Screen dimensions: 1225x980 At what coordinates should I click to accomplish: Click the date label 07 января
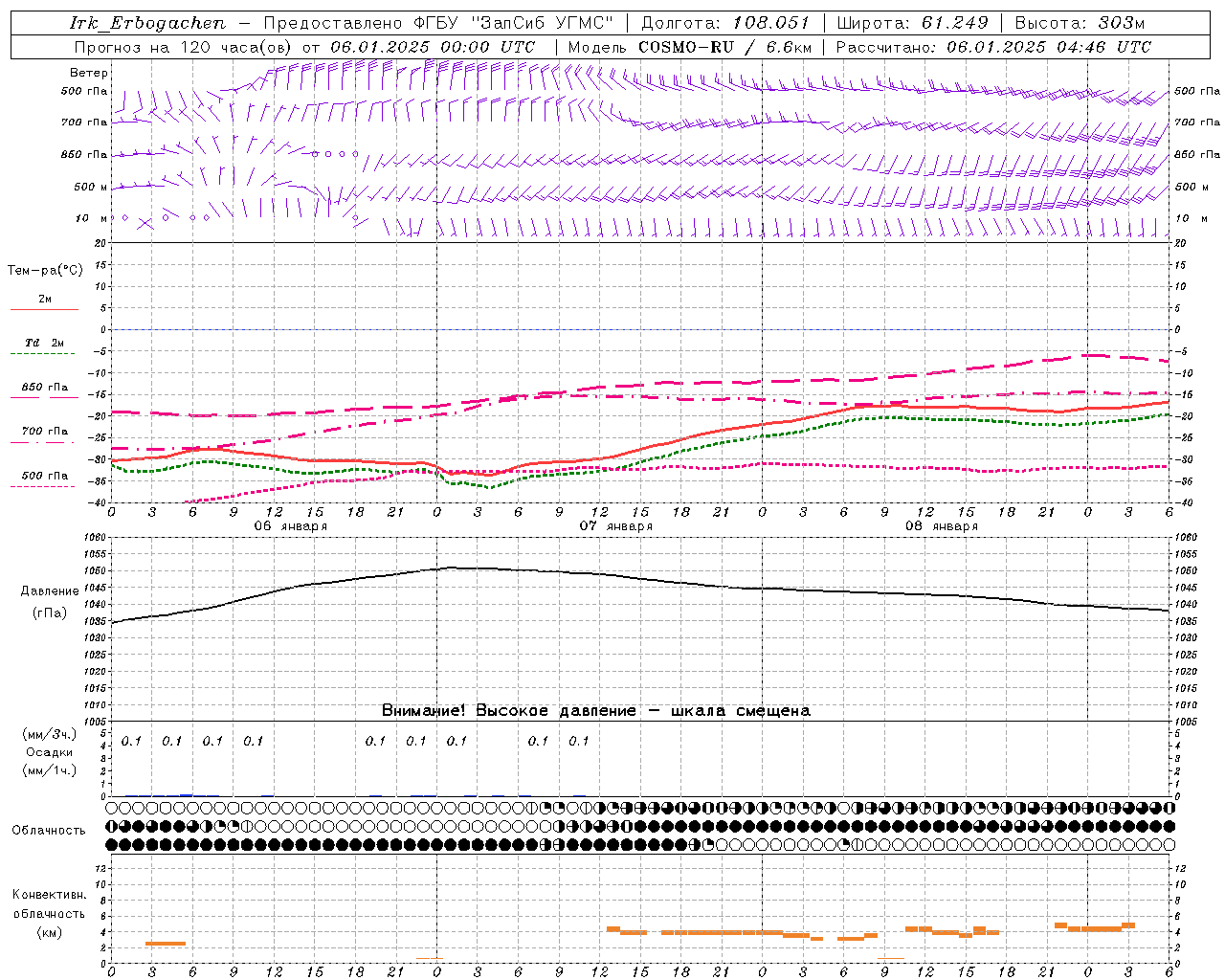tap(615, 526)
